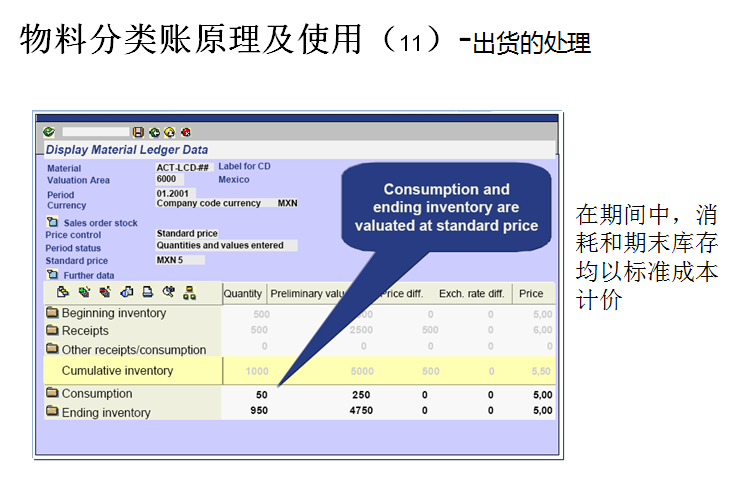Click the green Back arrow icon

point(154,132)
